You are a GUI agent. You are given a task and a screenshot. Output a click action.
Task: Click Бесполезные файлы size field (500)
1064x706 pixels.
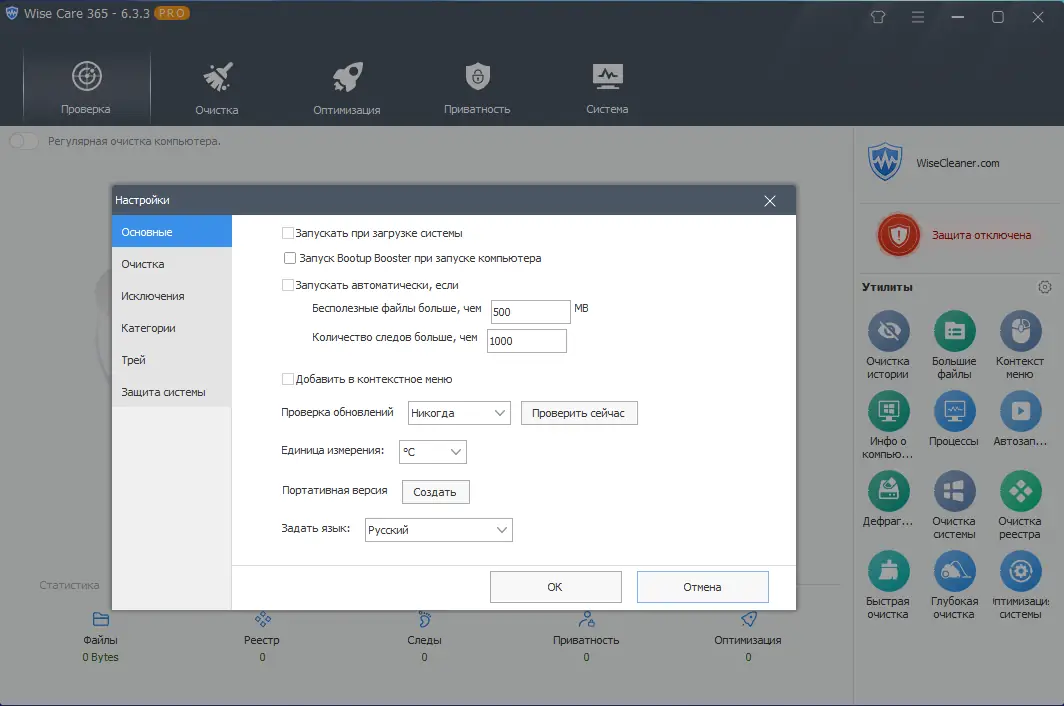click(531, 312)
